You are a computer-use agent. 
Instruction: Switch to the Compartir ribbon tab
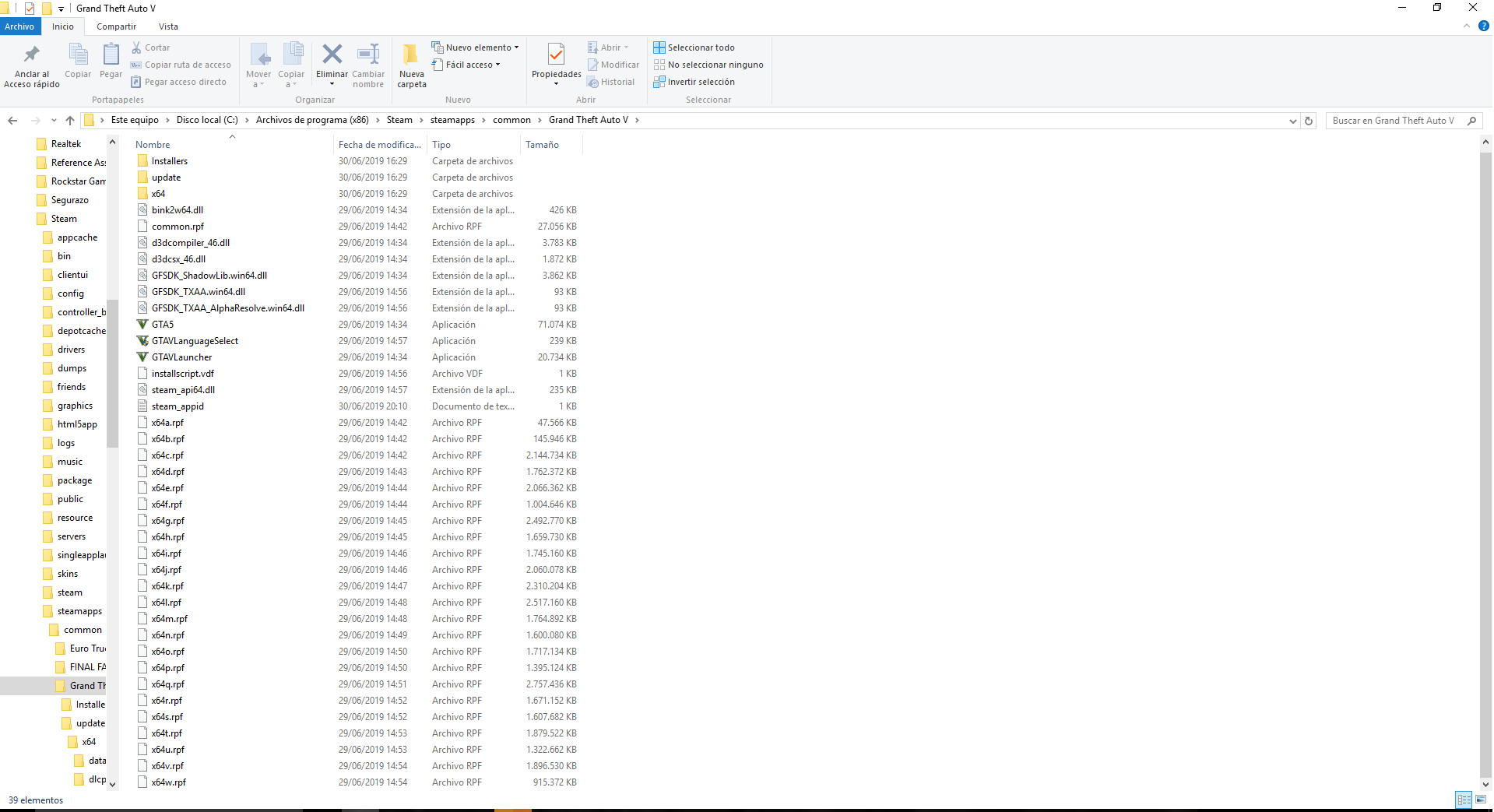coord(117,26)
